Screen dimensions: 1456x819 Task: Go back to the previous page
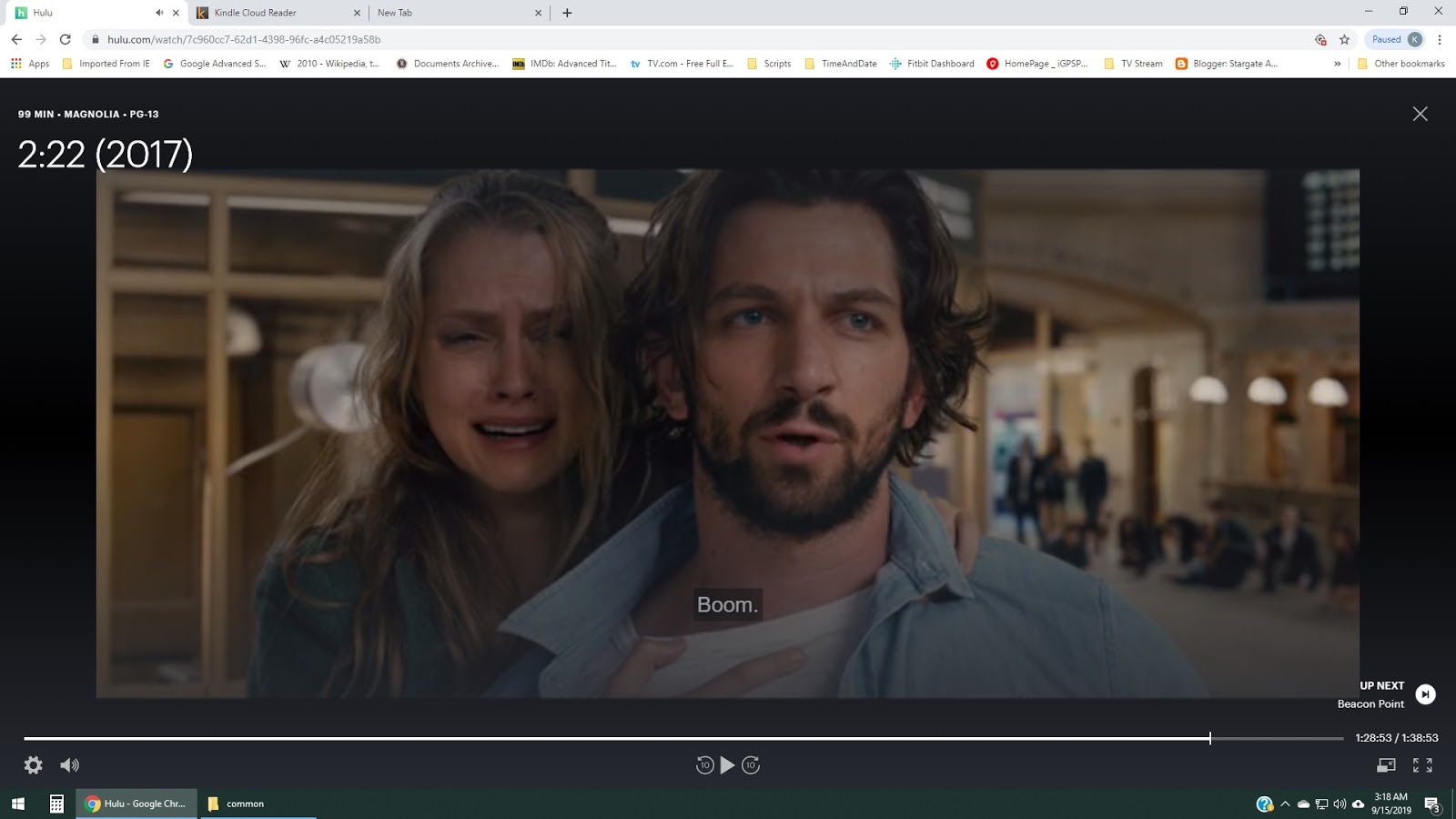tap(16, 39)
